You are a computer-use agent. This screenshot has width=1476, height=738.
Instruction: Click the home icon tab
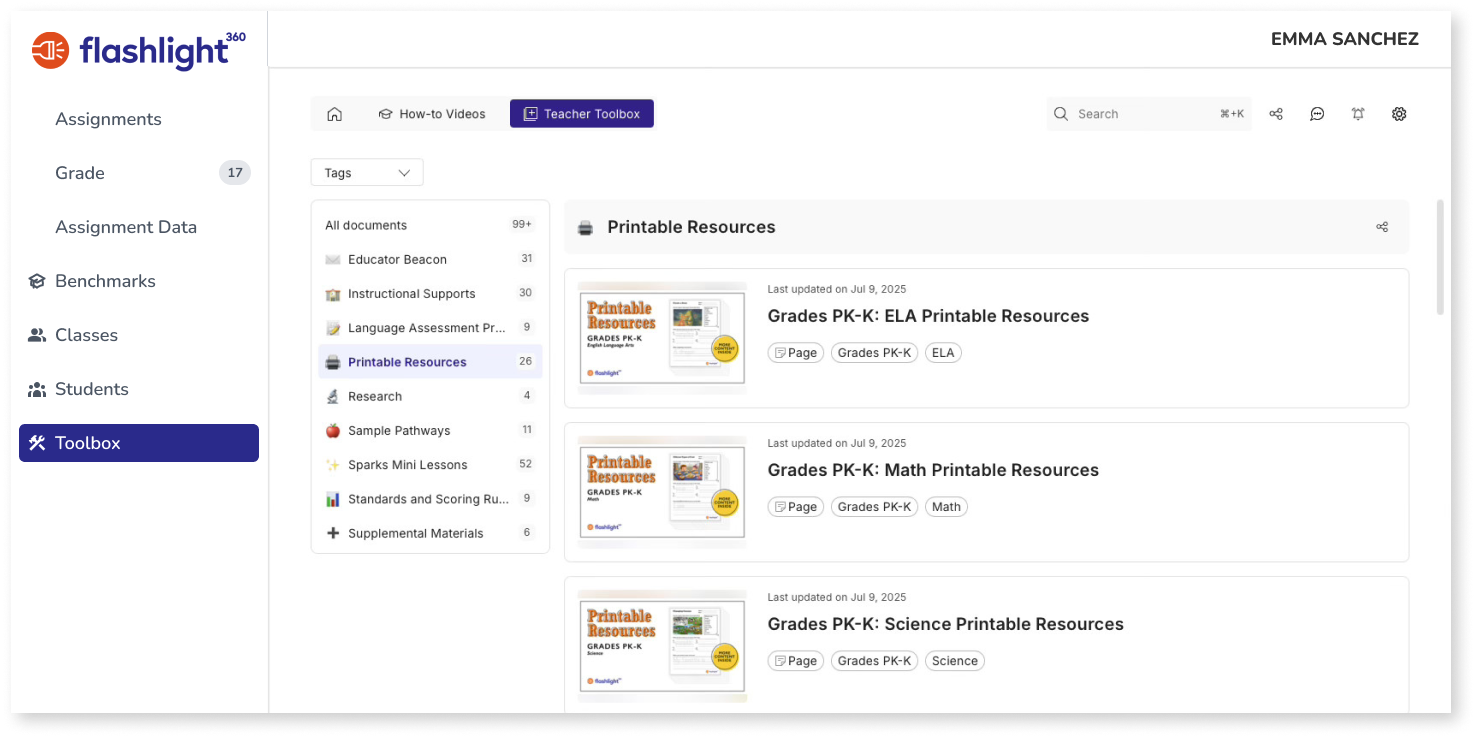[335, 114]
